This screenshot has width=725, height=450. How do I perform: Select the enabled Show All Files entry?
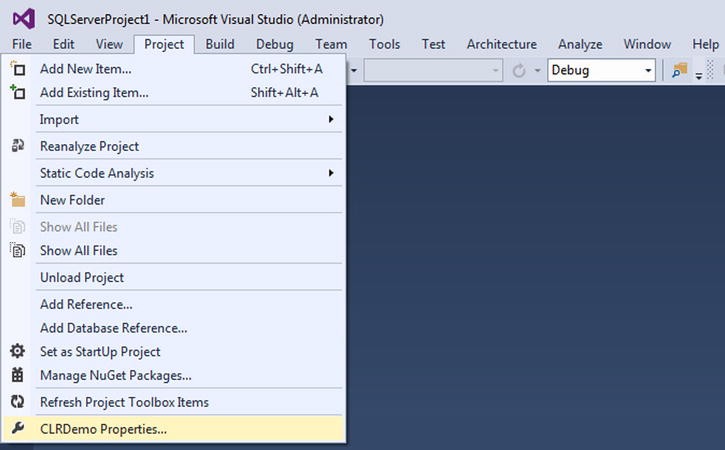(x=174, y=250)
